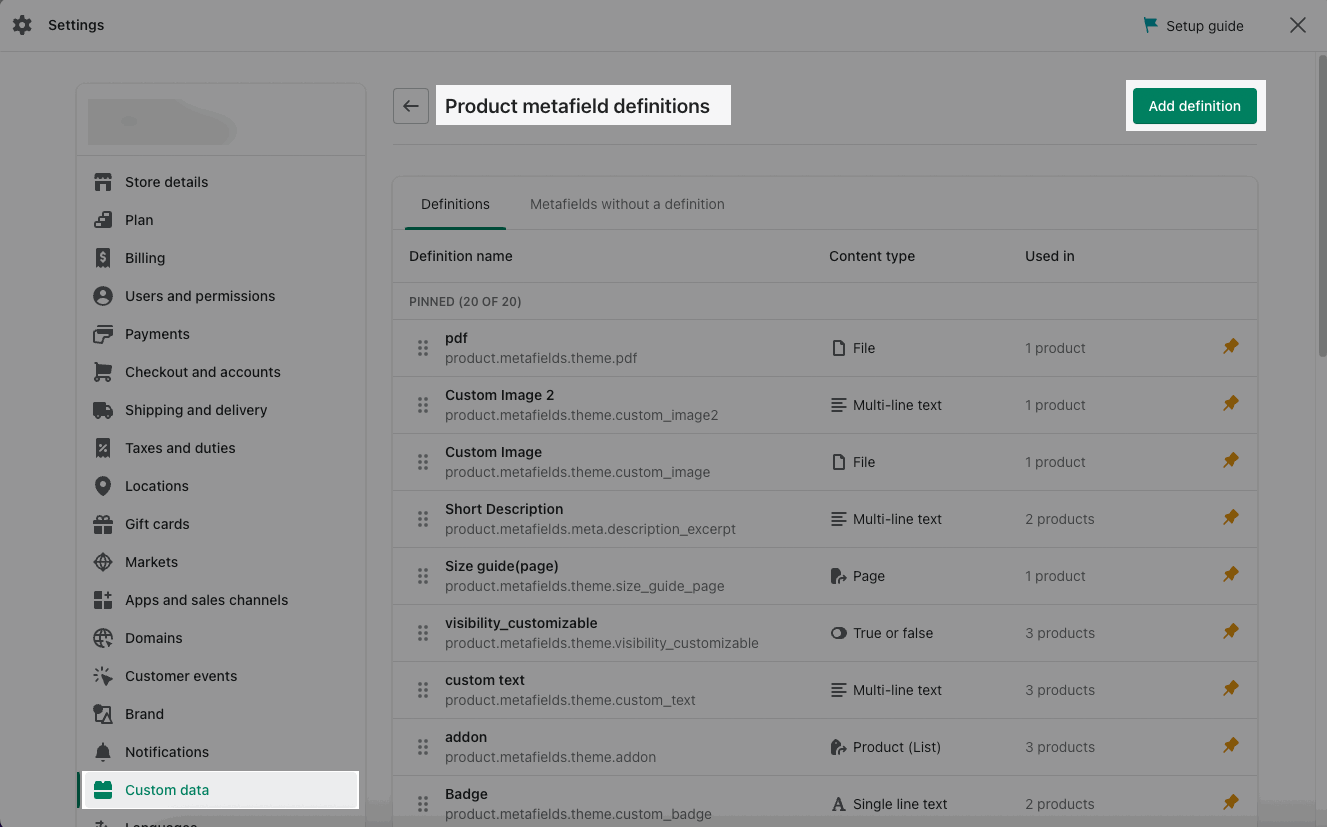Viewport: 1327px width, 827px height.
Task: Click drag handle of Badge row
Action: click(x=423, y=804)
